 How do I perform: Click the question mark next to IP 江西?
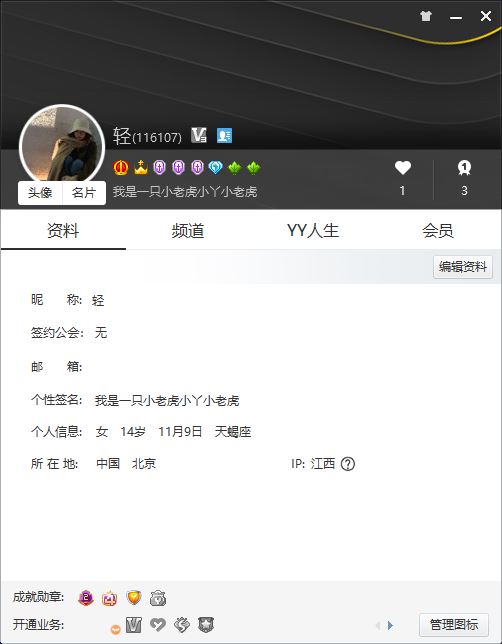tap(348, 464)
